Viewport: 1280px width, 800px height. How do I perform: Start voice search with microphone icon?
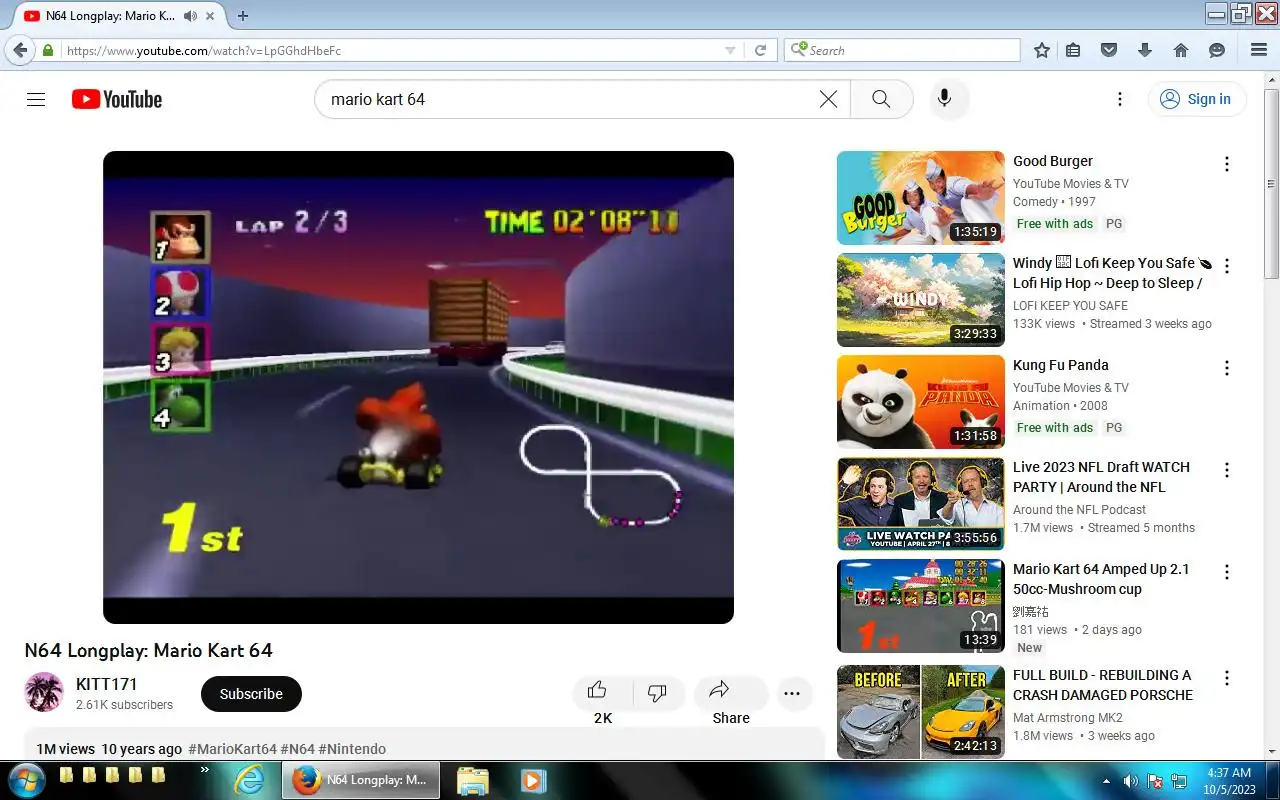944,99
